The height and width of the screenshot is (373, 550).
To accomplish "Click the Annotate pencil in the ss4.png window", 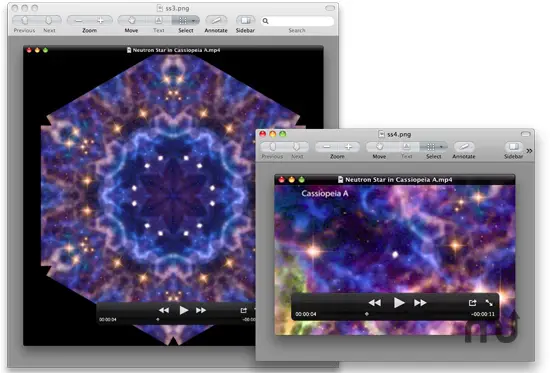I will tap(464, 147).
